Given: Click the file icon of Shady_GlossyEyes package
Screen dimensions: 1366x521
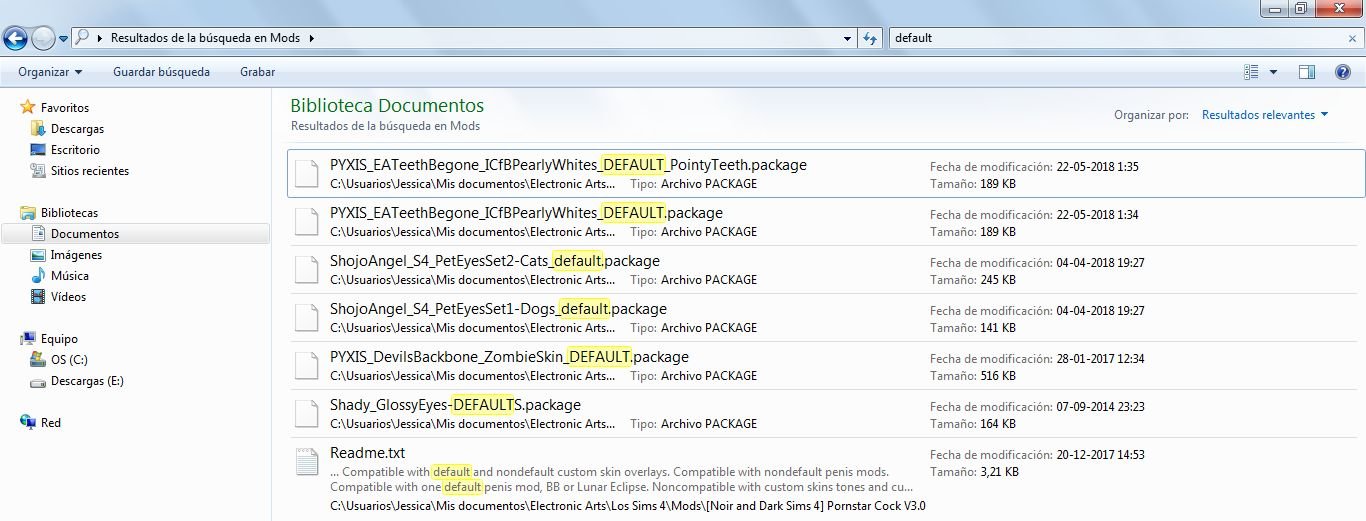Looking at the screenshot, I should (306, 414).
